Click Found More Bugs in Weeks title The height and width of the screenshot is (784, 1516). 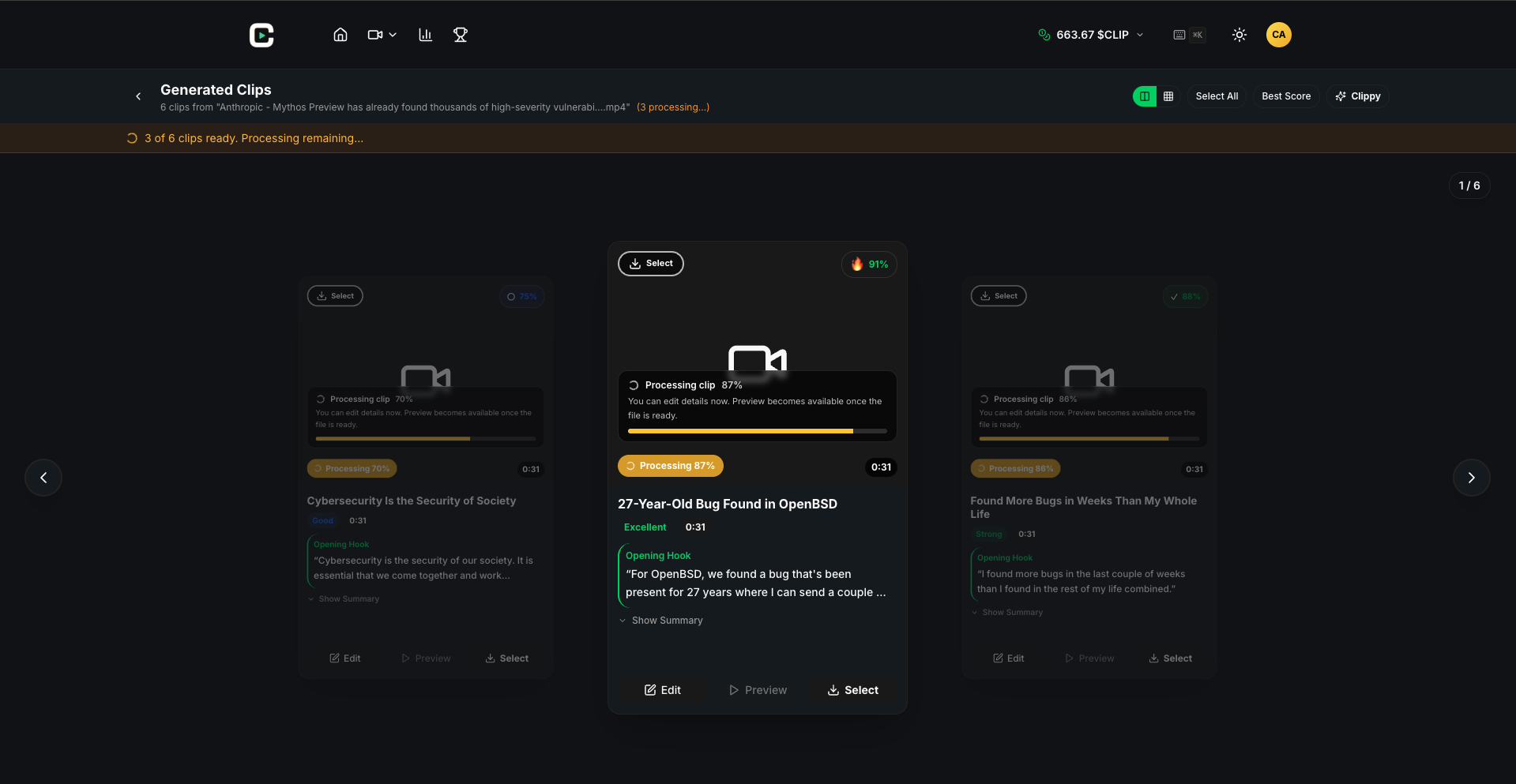[1084, 507]
